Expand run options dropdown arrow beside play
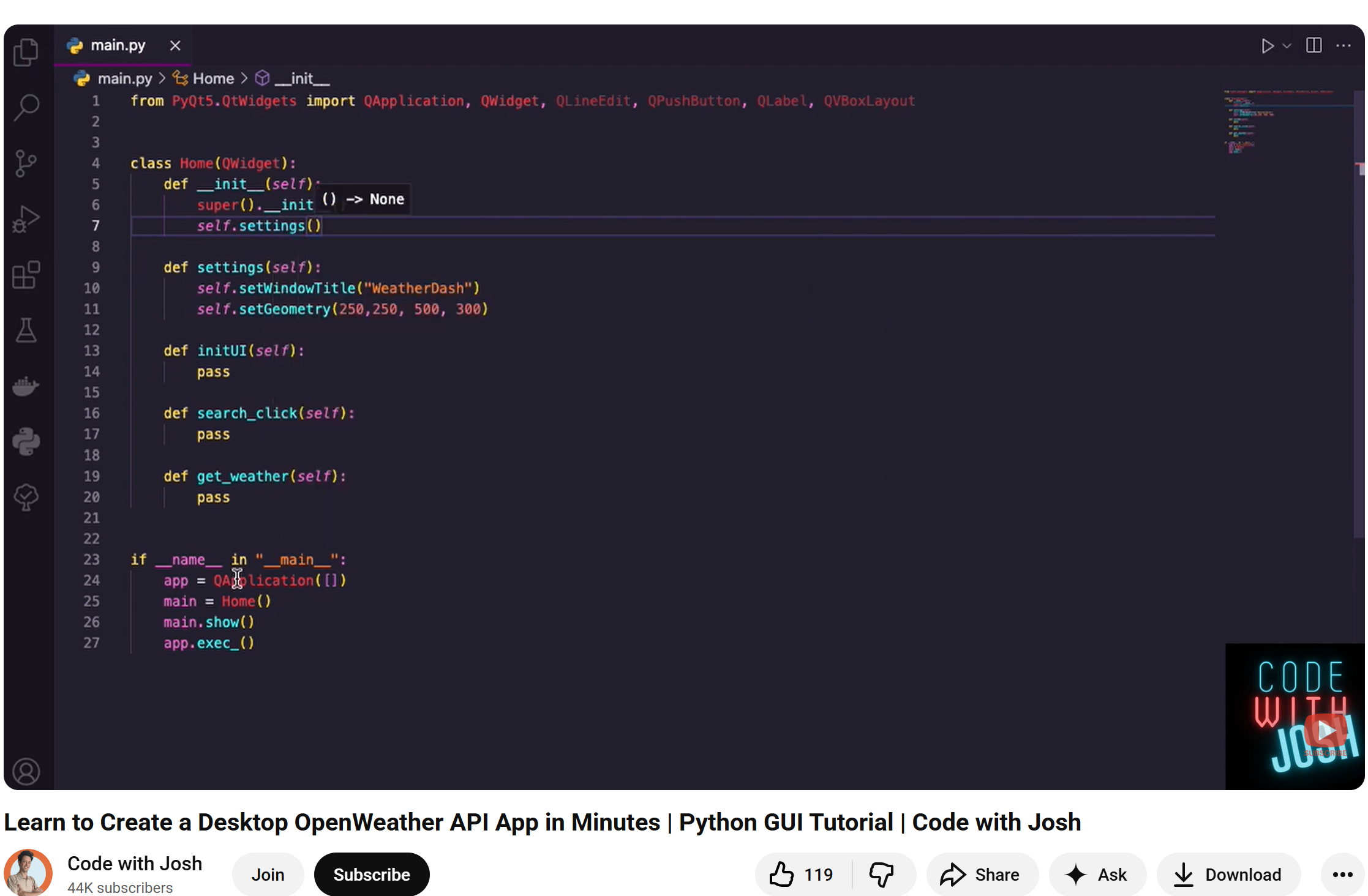Viewport: 1368px width, 896px height. [1287, 45]
